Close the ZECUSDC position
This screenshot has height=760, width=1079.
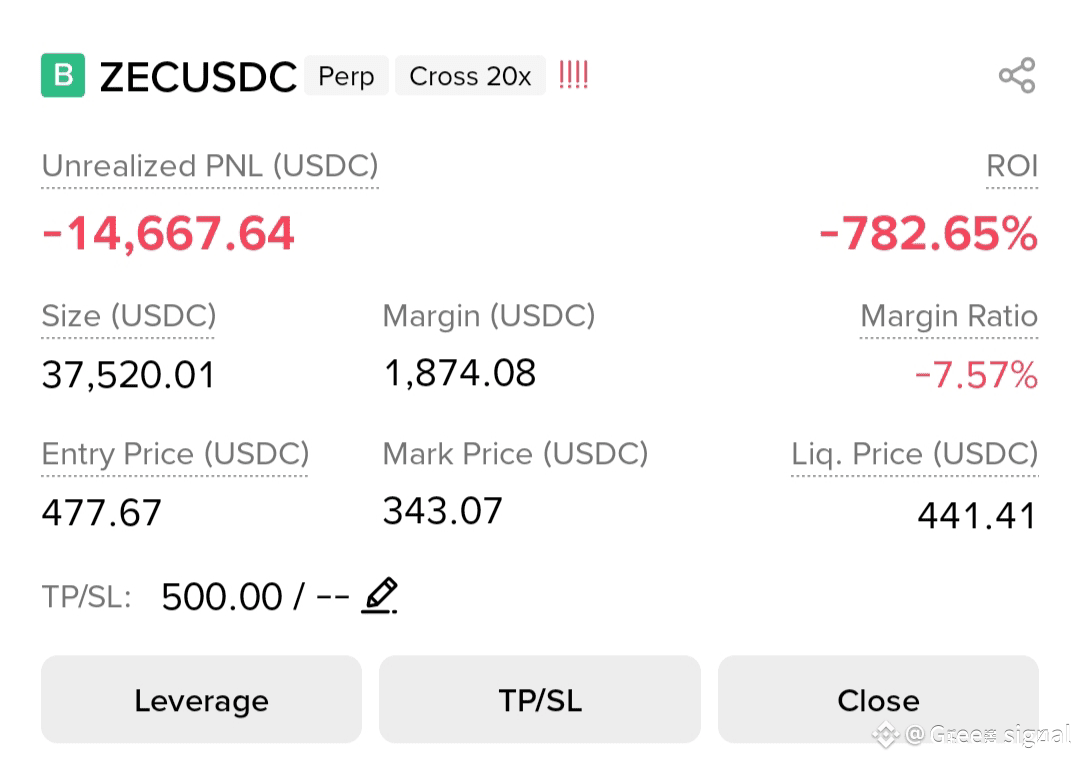(x=878, y=699)
